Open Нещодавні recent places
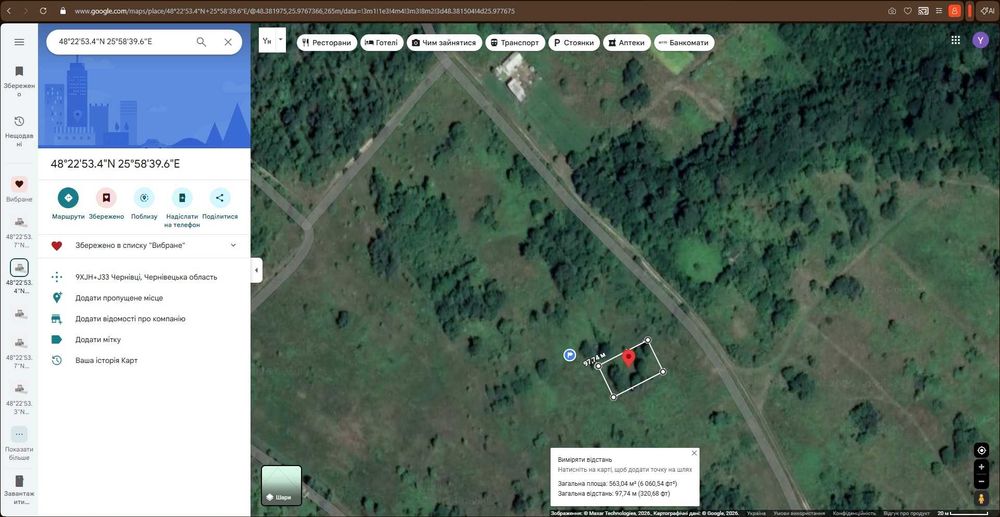Screen dimensions: 1000x517 (x=19, y=131)
